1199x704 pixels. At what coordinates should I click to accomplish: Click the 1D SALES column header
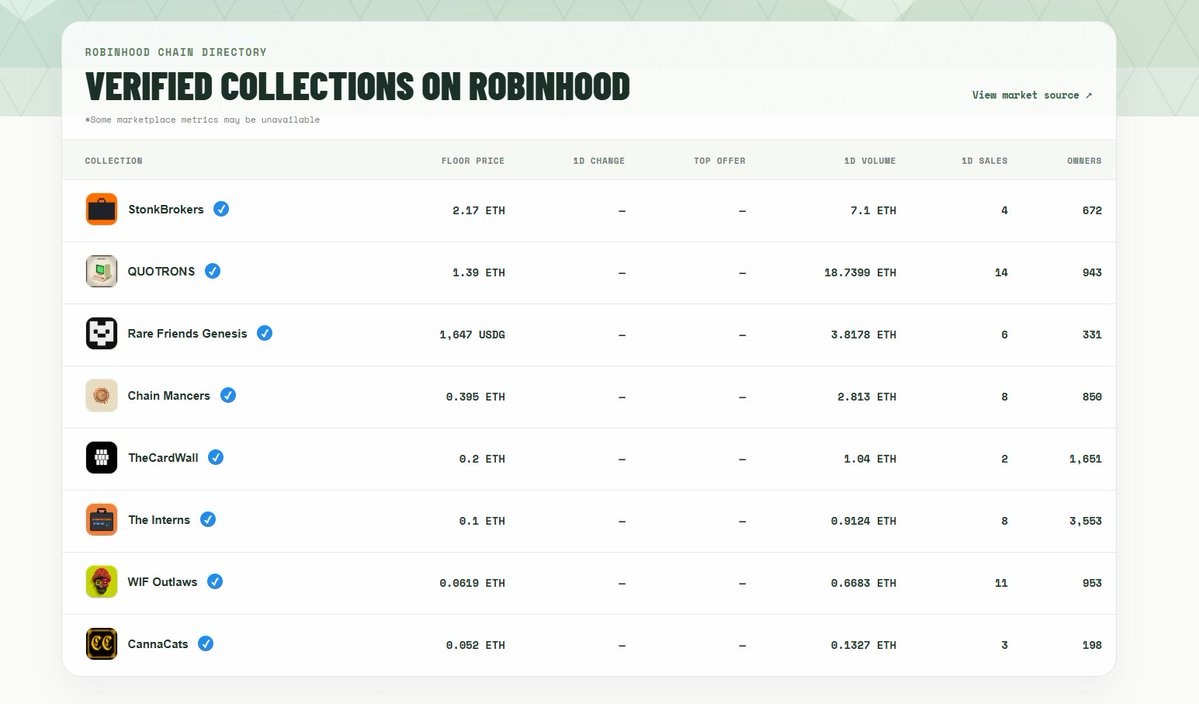(984, 161)
